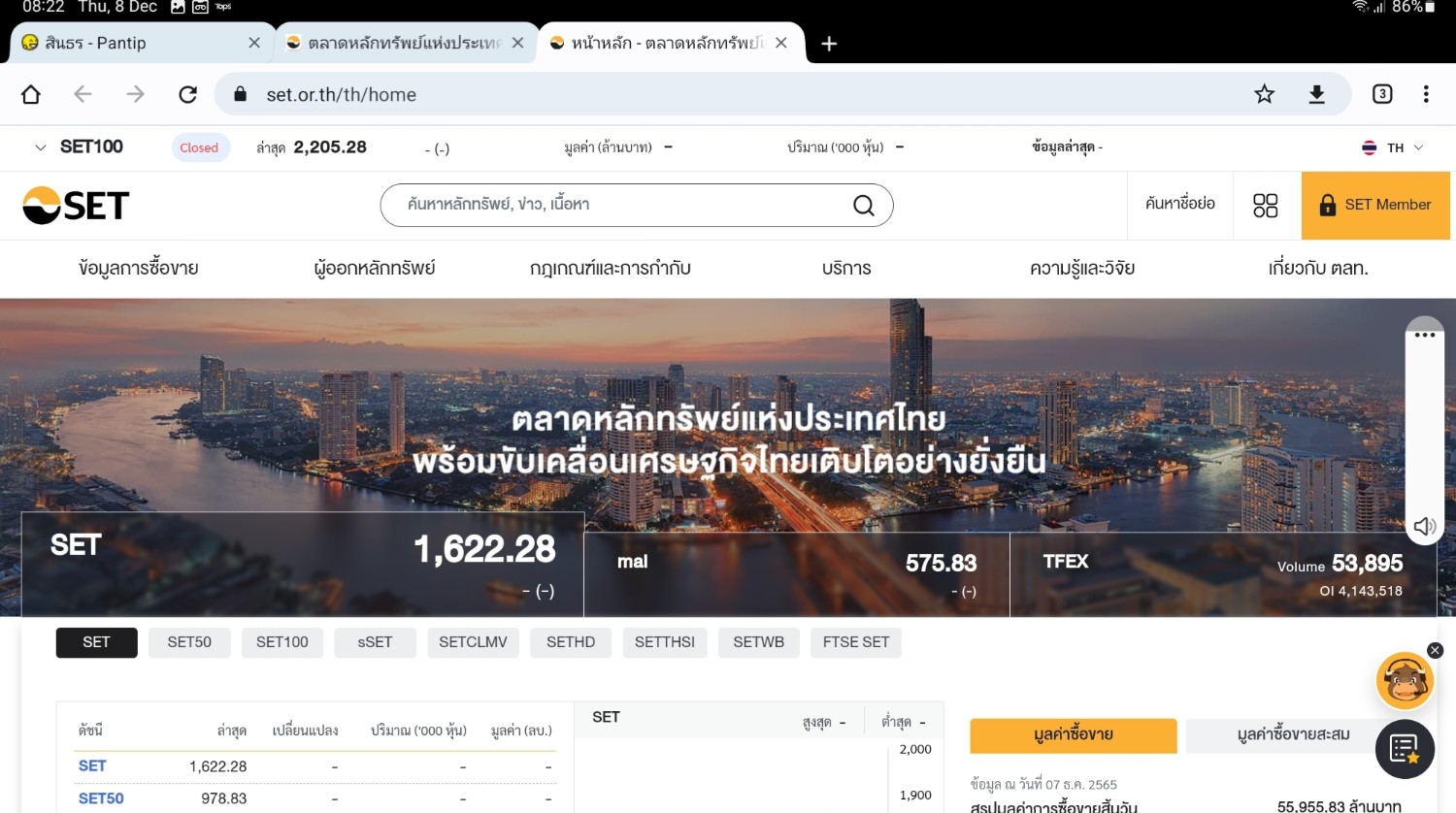The width and height of the screenshot is (1456, 813).
Task: Select the FTSE SET index tab
Action: (856, 642)
